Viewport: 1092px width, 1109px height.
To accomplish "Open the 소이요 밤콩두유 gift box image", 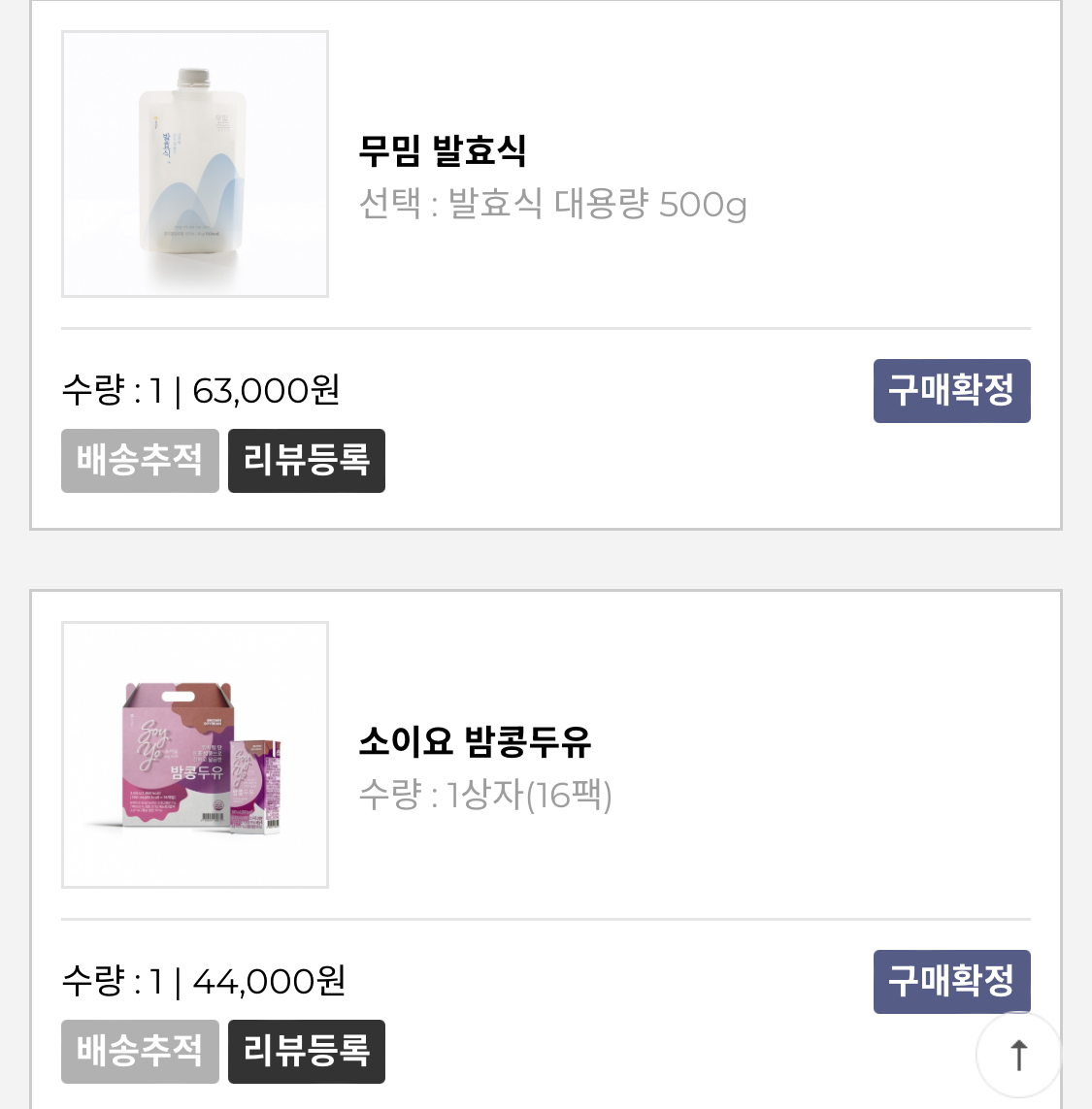I will [x=195, y=755].
